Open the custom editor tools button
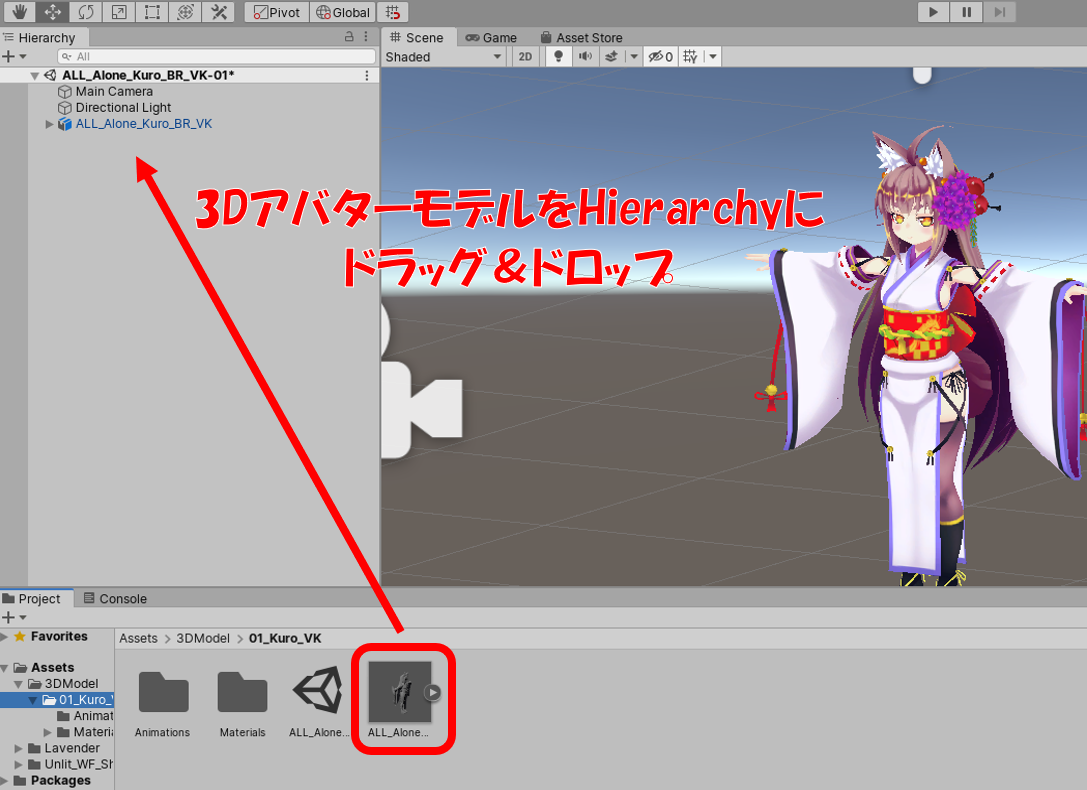This screenshot has width=1087, height=790. click(217, 12)
